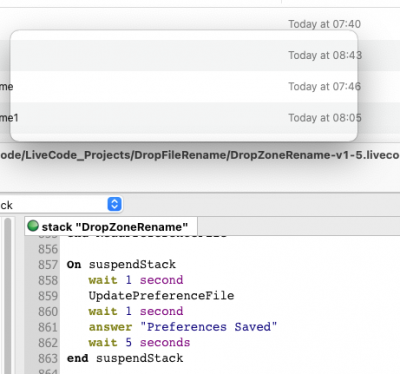Click line number 863 in the gutter
Image resolution: width=400 pixels, height=374 pixels.
click(48, 358)
